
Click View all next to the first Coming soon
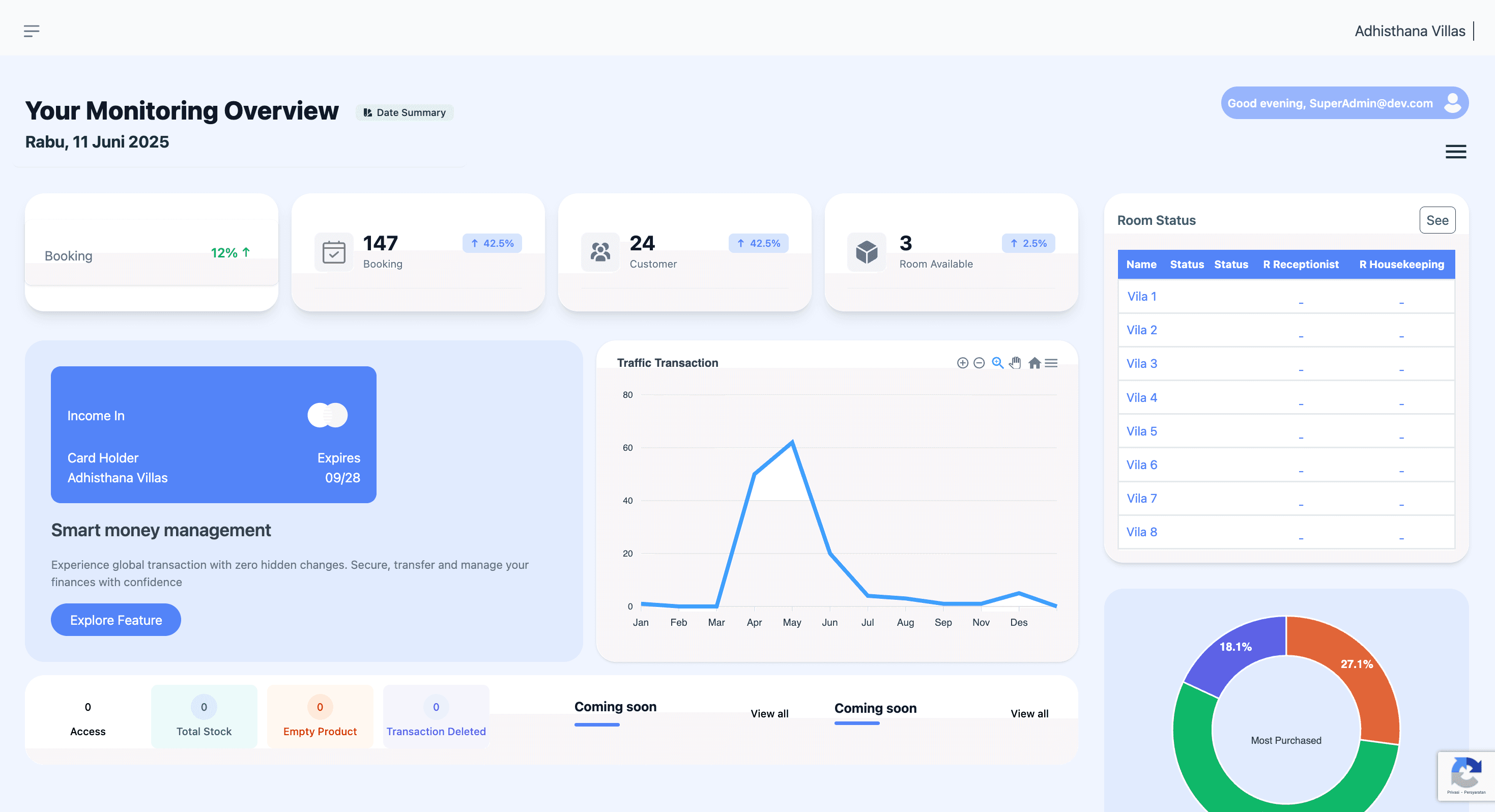click(769, 713)
